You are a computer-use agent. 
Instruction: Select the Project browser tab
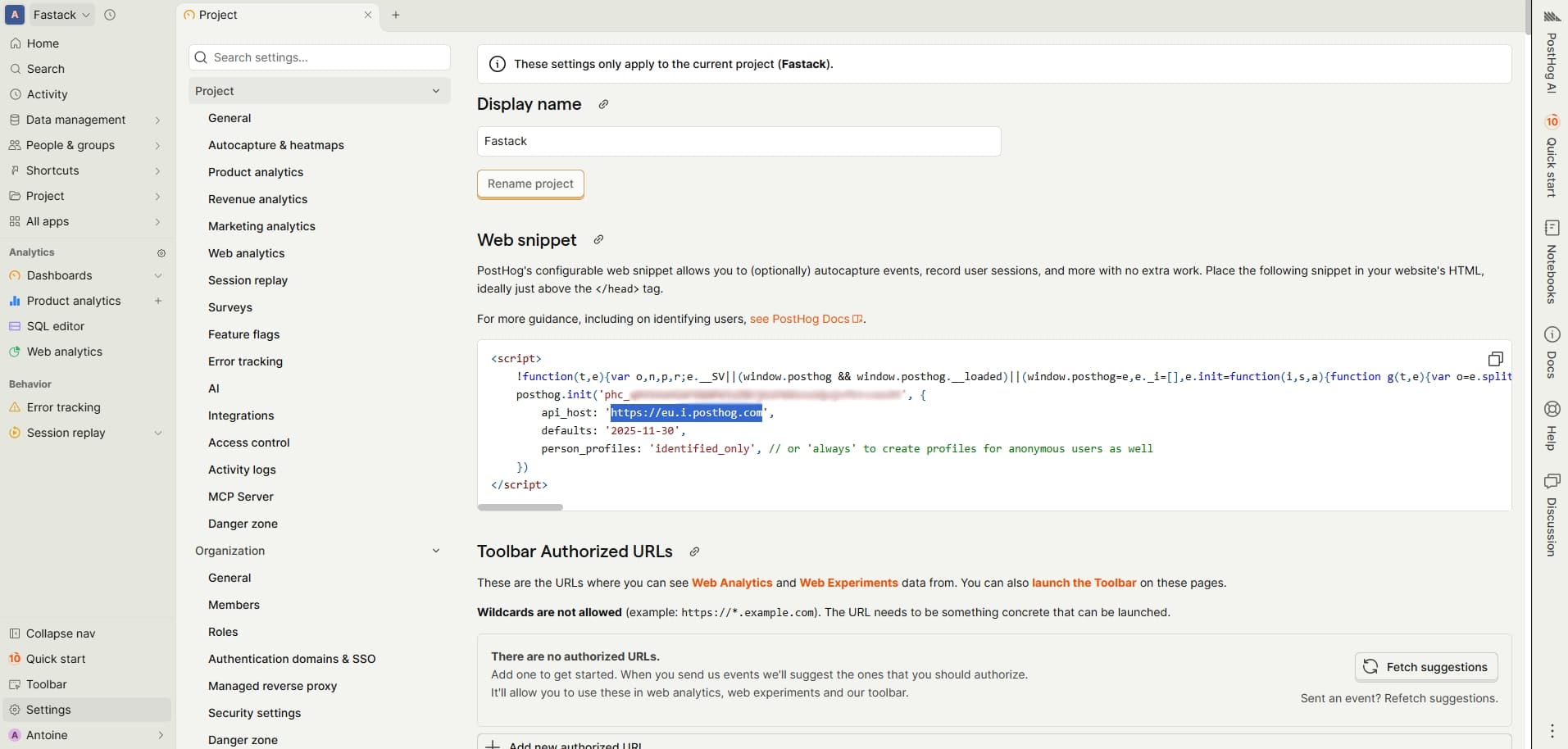point(278,15)
